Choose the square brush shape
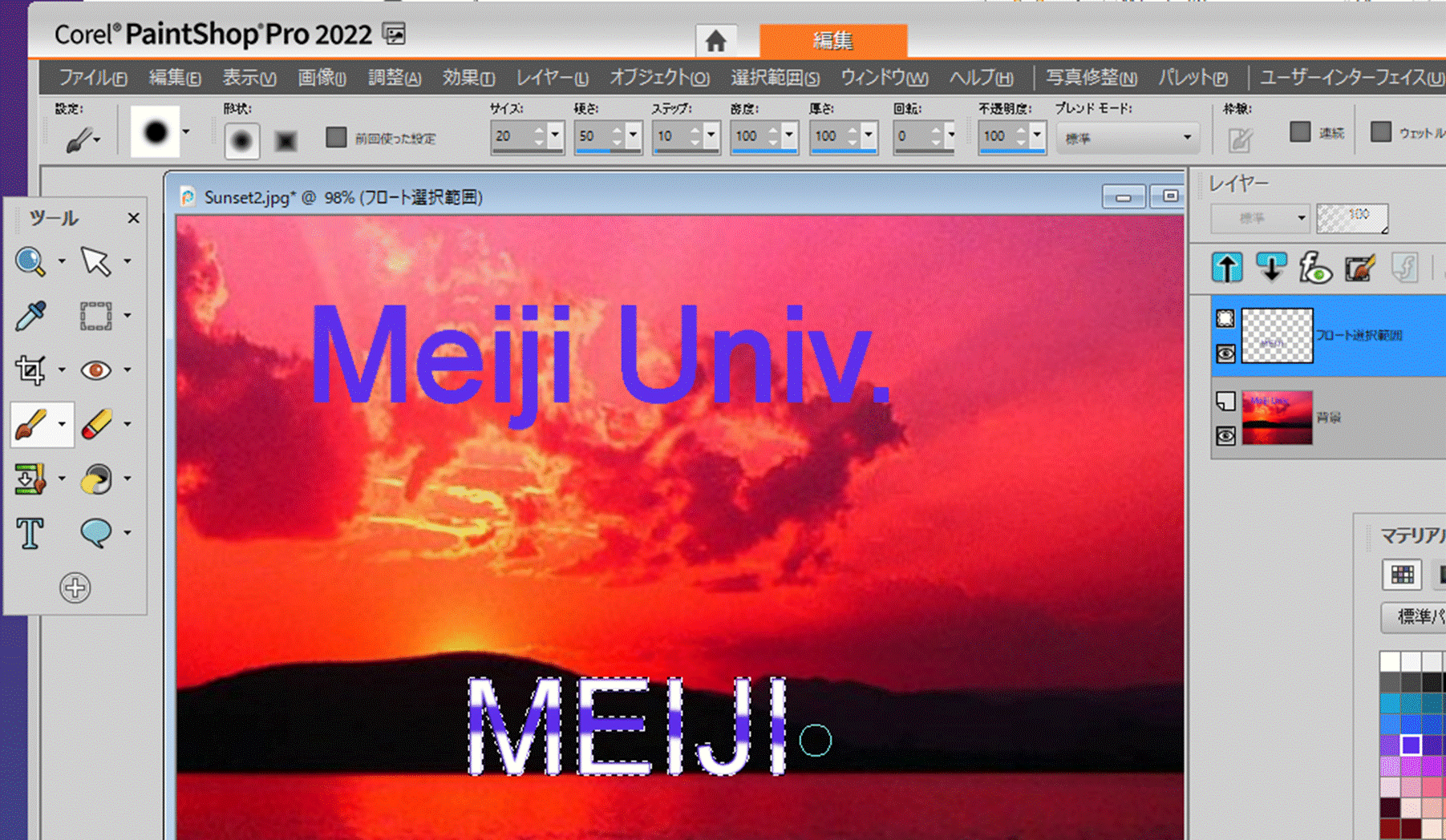Viewport: 1446px width, 840px height. 286,141
